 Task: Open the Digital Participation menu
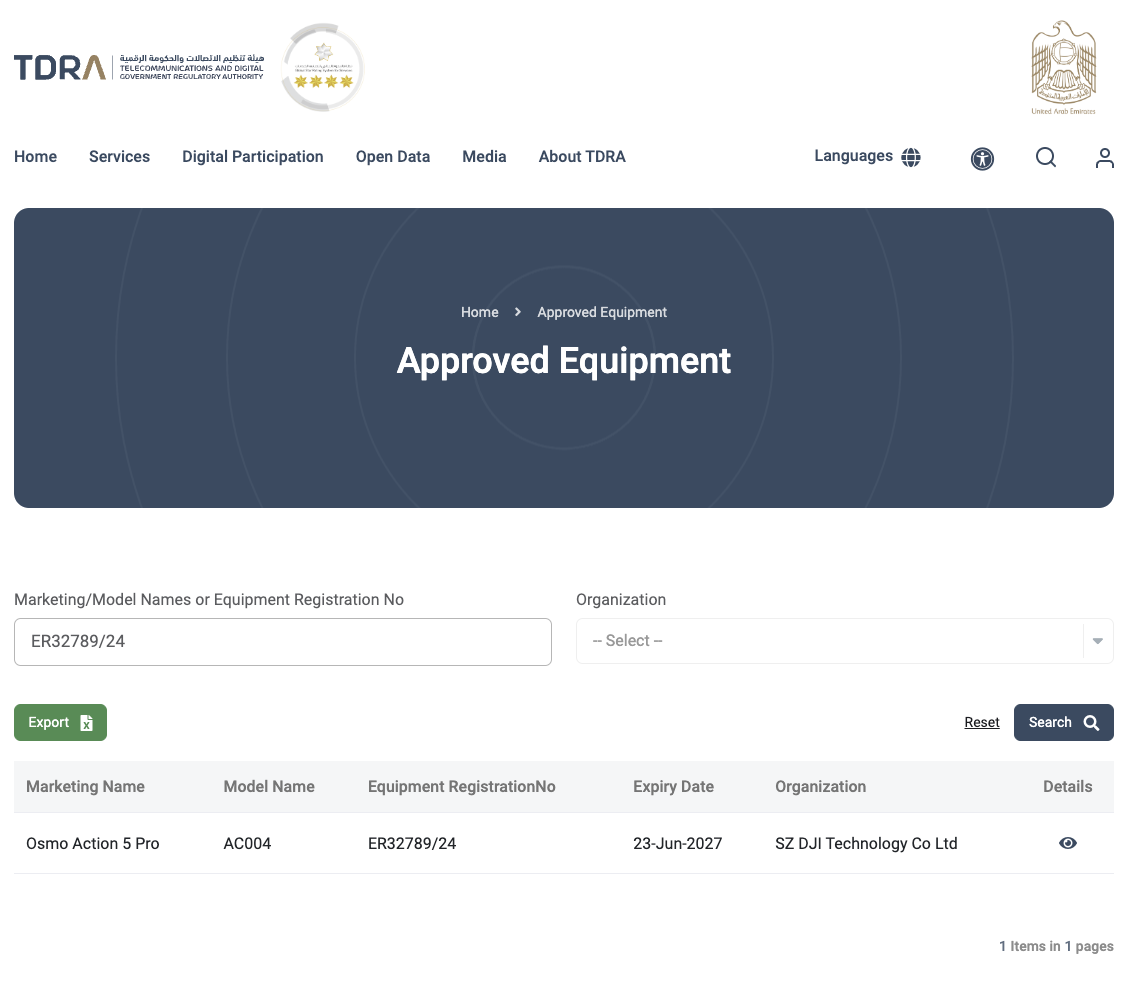[252, 157]
